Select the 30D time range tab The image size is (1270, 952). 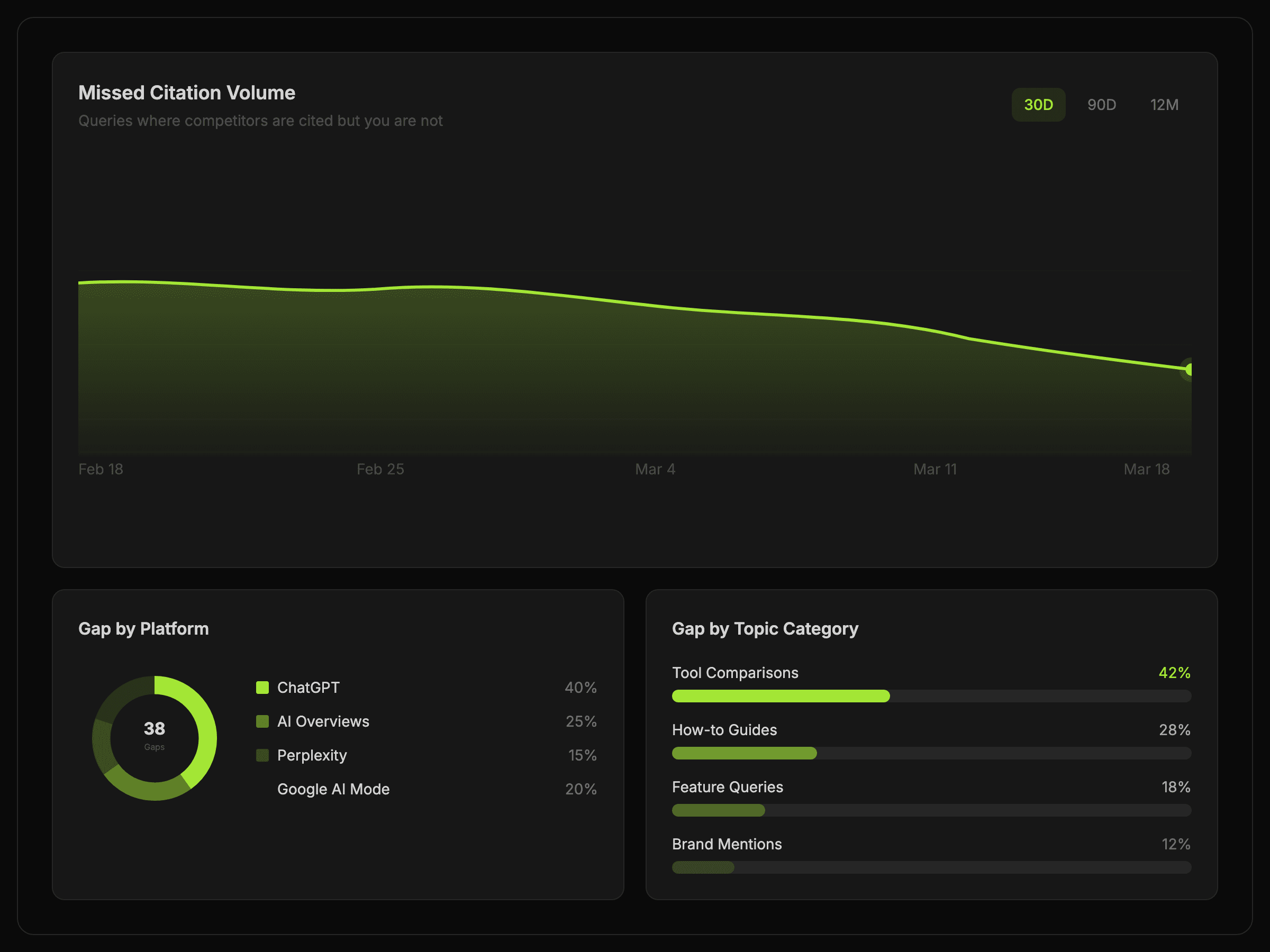click(x=1038, y=104)
